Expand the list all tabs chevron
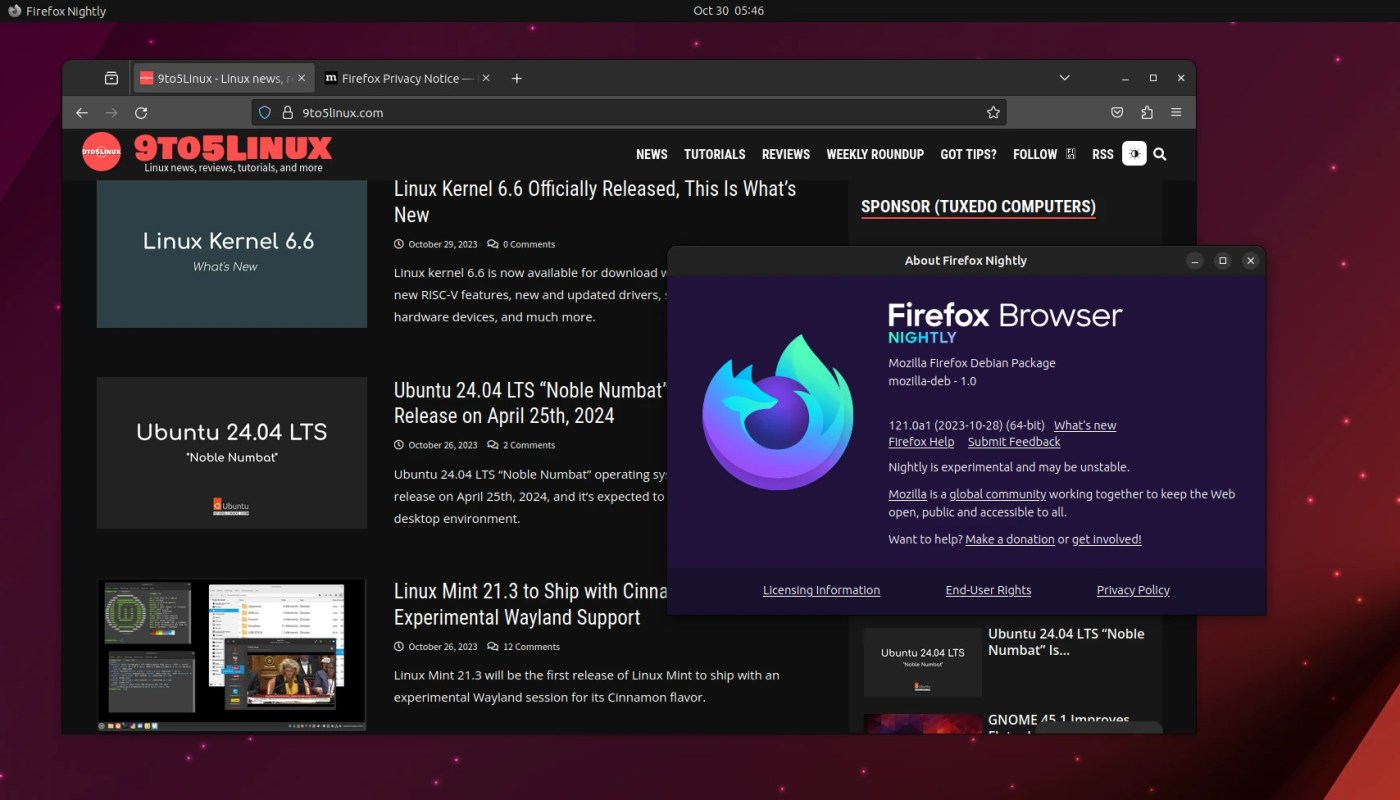Screen dimensions: 1400x800 [x=1065, y=78]
